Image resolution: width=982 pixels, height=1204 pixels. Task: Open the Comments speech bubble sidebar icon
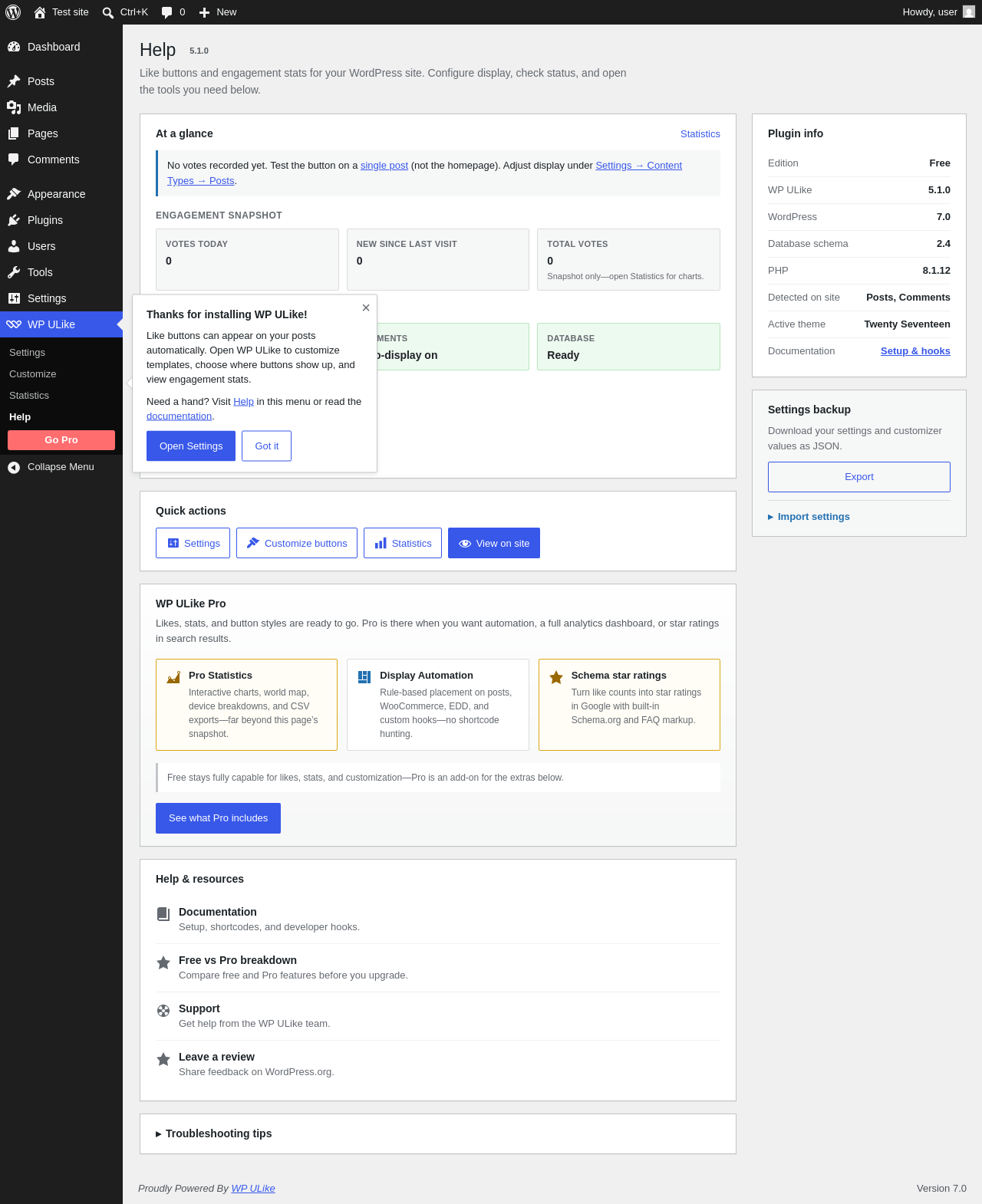pyautogui.click(x=14, y=160)
